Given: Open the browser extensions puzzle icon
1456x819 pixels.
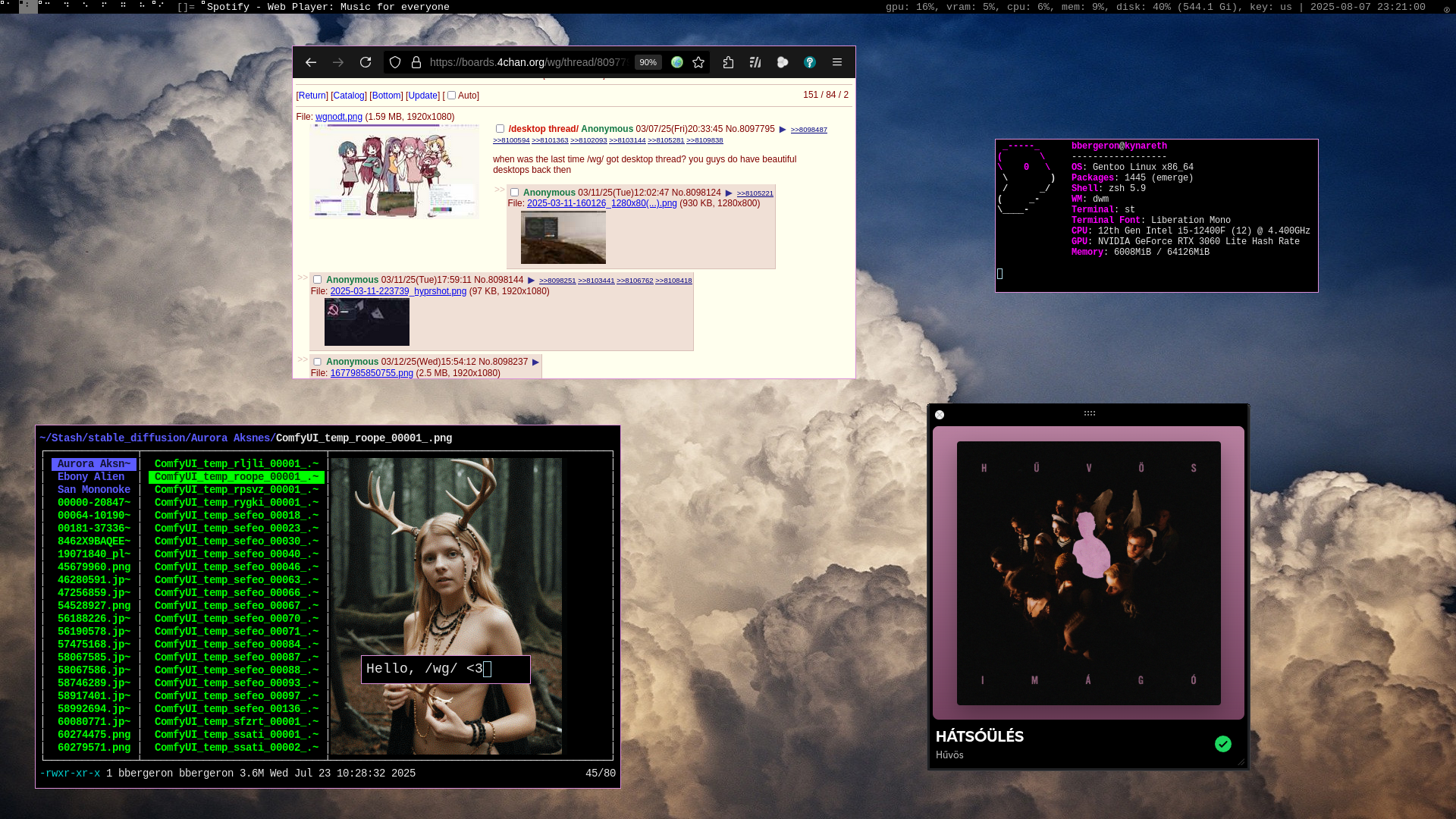Looking at the screenshot, I should pos(728,62).
